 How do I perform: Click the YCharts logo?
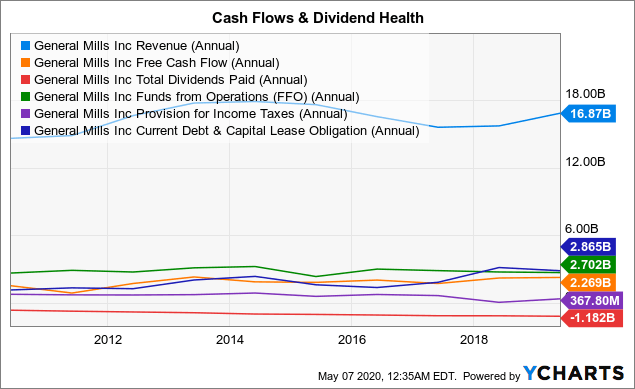(x=574, y=373)
